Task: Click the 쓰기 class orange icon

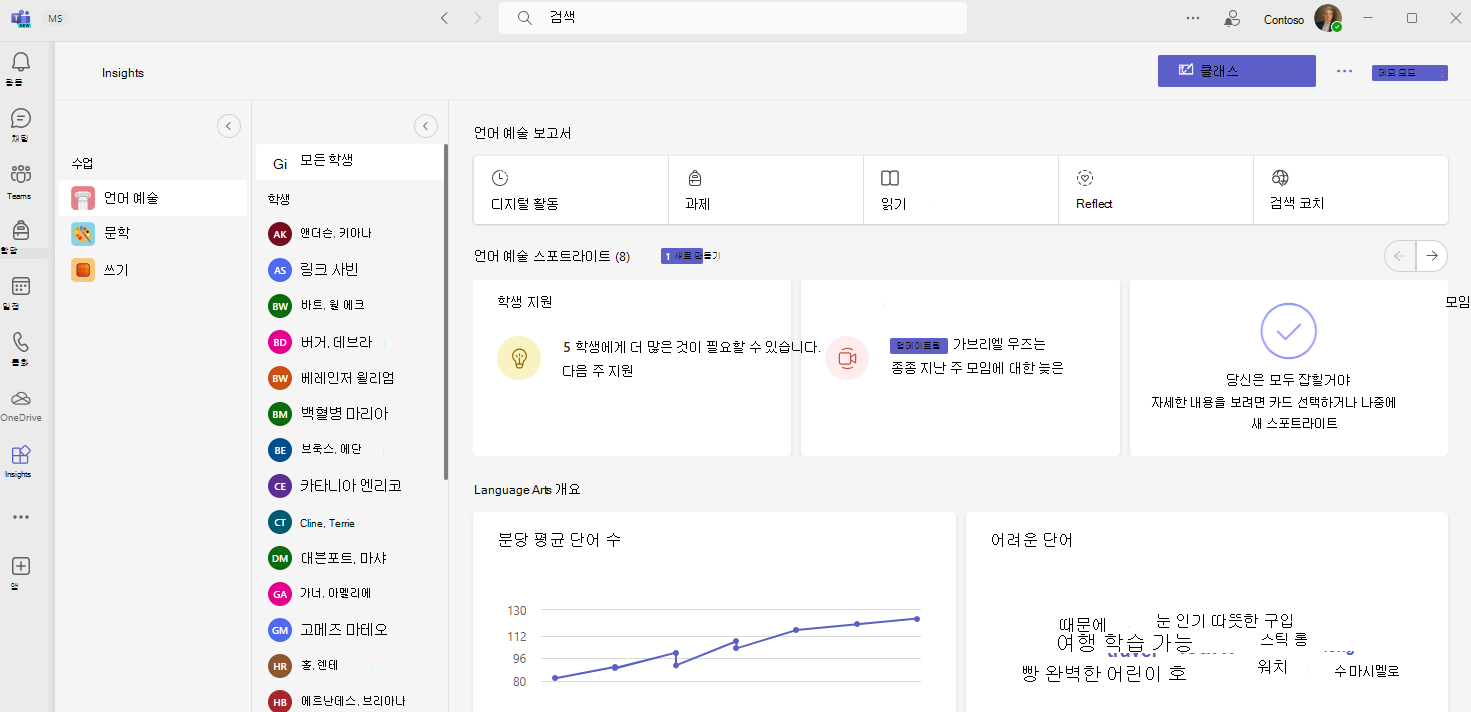Action: pos(83,270)
